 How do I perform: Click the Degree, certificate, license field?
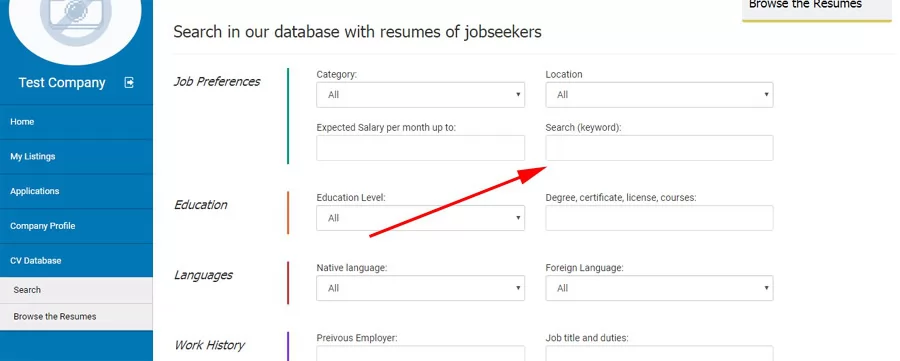659,218
